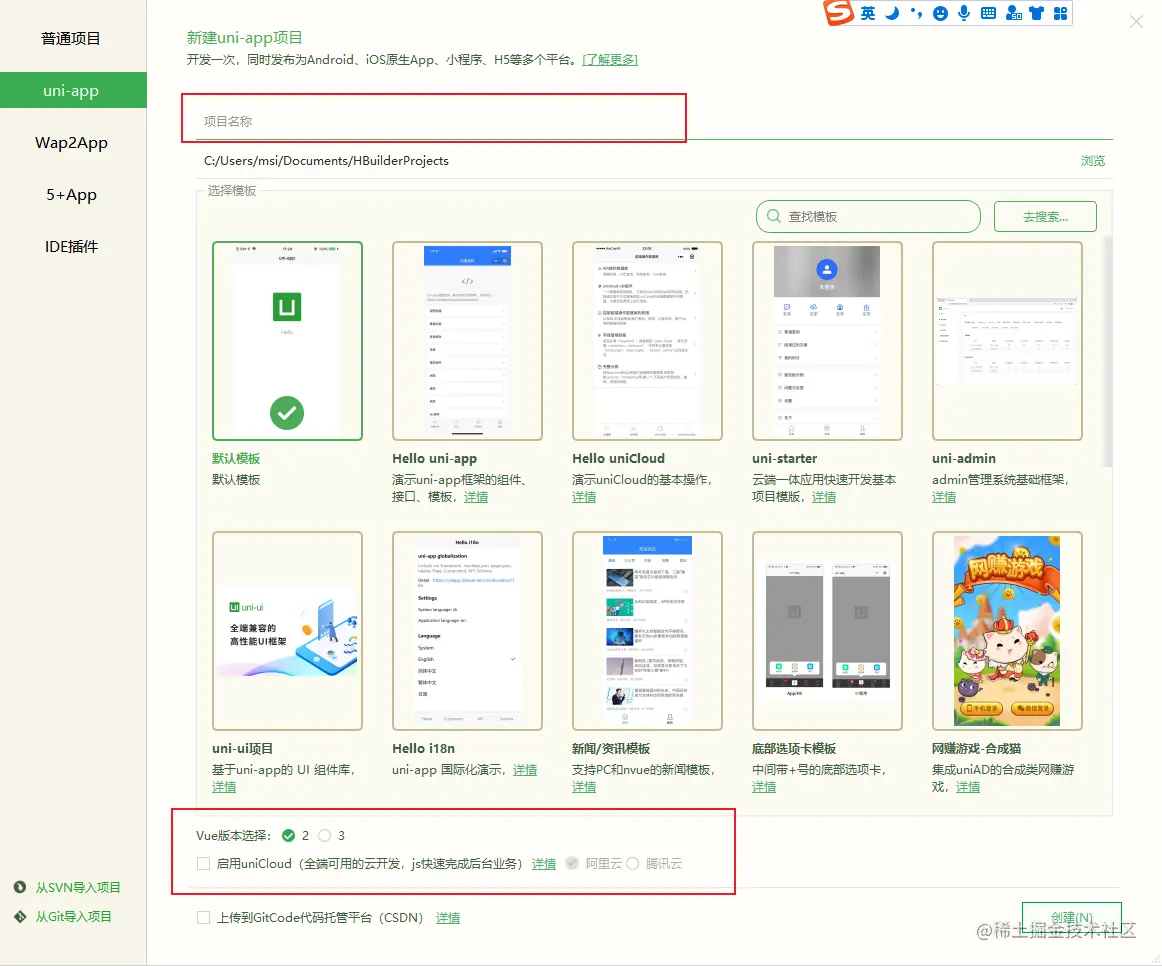Click the 去搜索... button
This screenshot has width=1162, height=966.
(x=1045, y=216)
